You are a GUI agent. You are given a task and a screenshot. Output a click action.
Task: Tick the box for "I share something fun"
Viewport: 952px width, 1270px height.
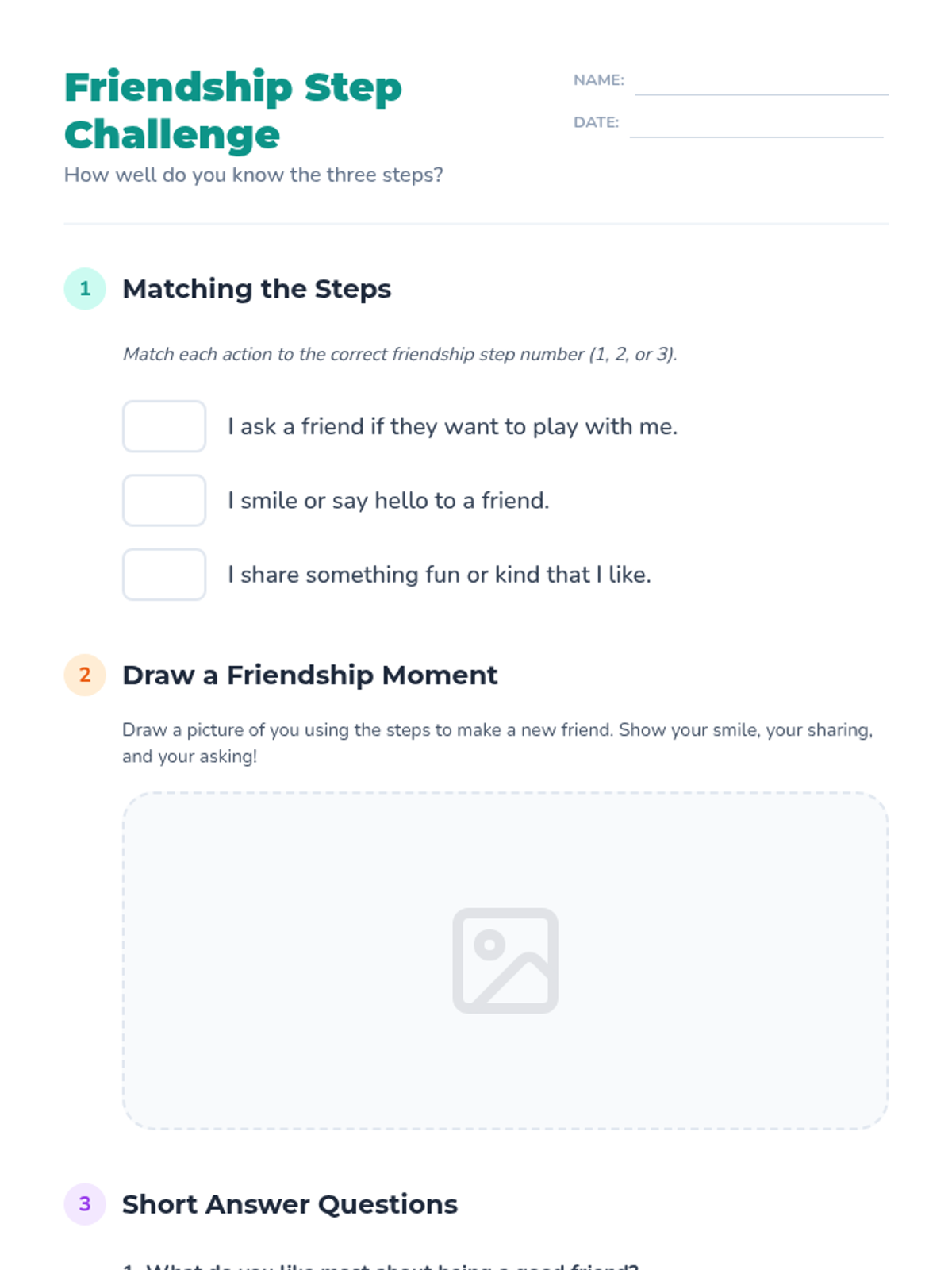(x=164, y=575)
